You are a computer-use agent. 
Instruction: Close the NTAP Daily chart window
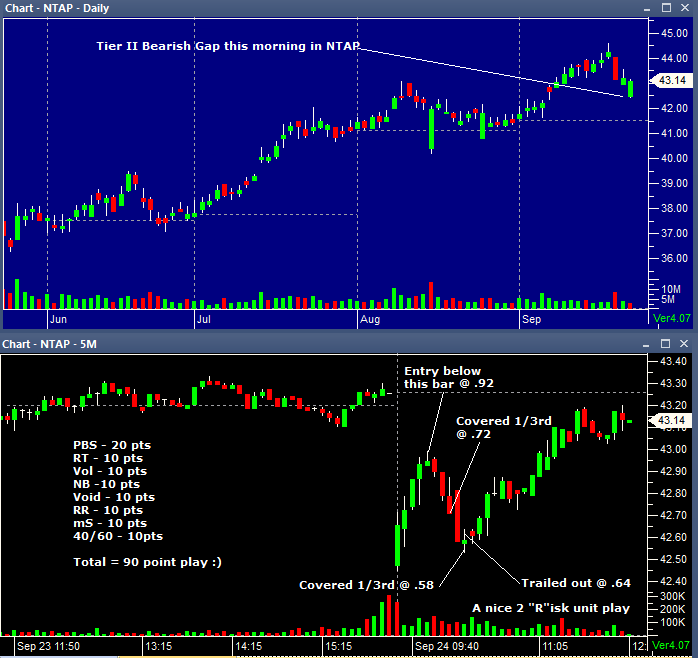tap(685, 8)
